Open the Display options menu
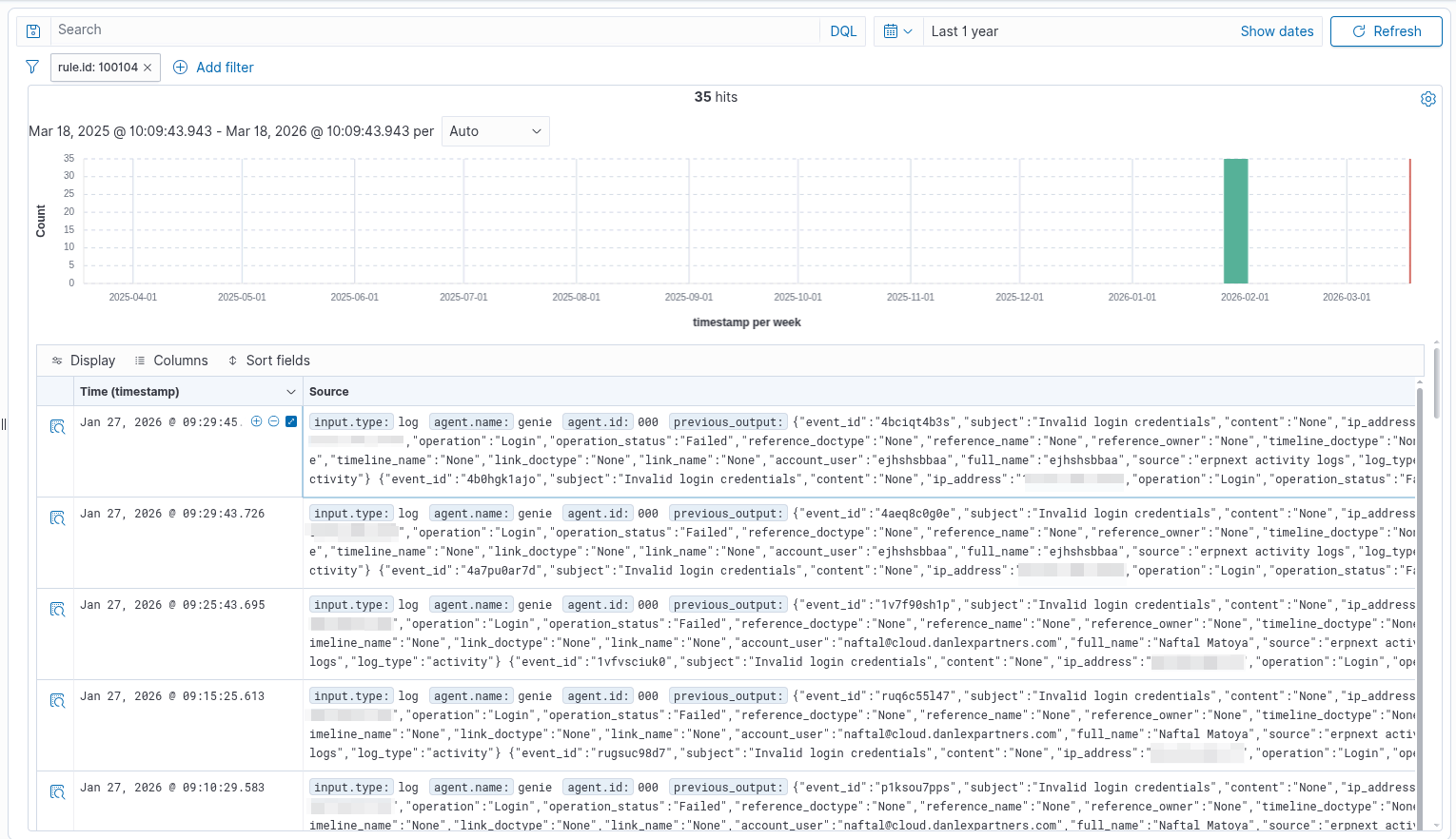Image resolution: width=1456 pixels, height=839 pixels. point(84,361)
